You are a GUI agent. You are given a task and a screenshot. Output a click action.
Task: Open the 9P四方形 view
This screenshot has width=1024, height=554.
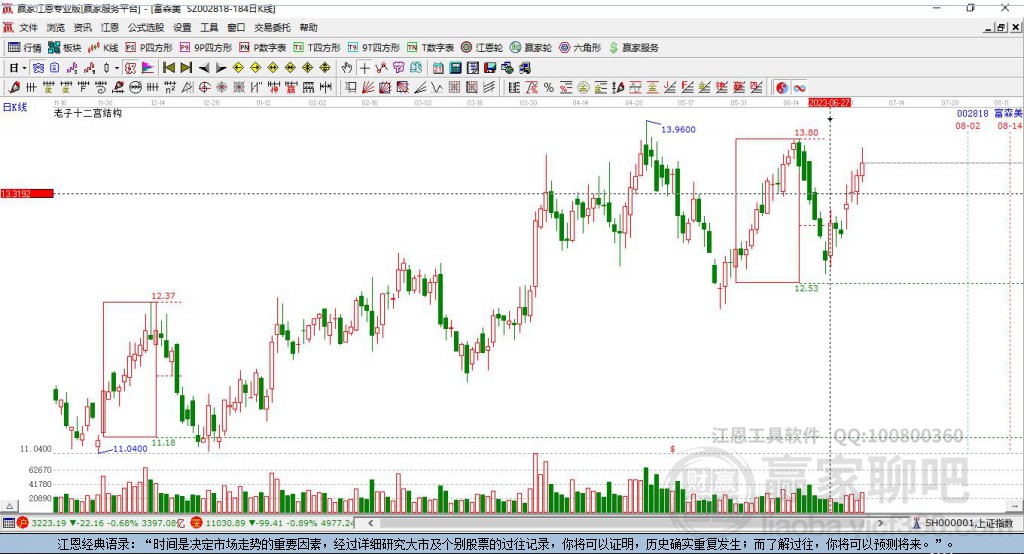206,48
